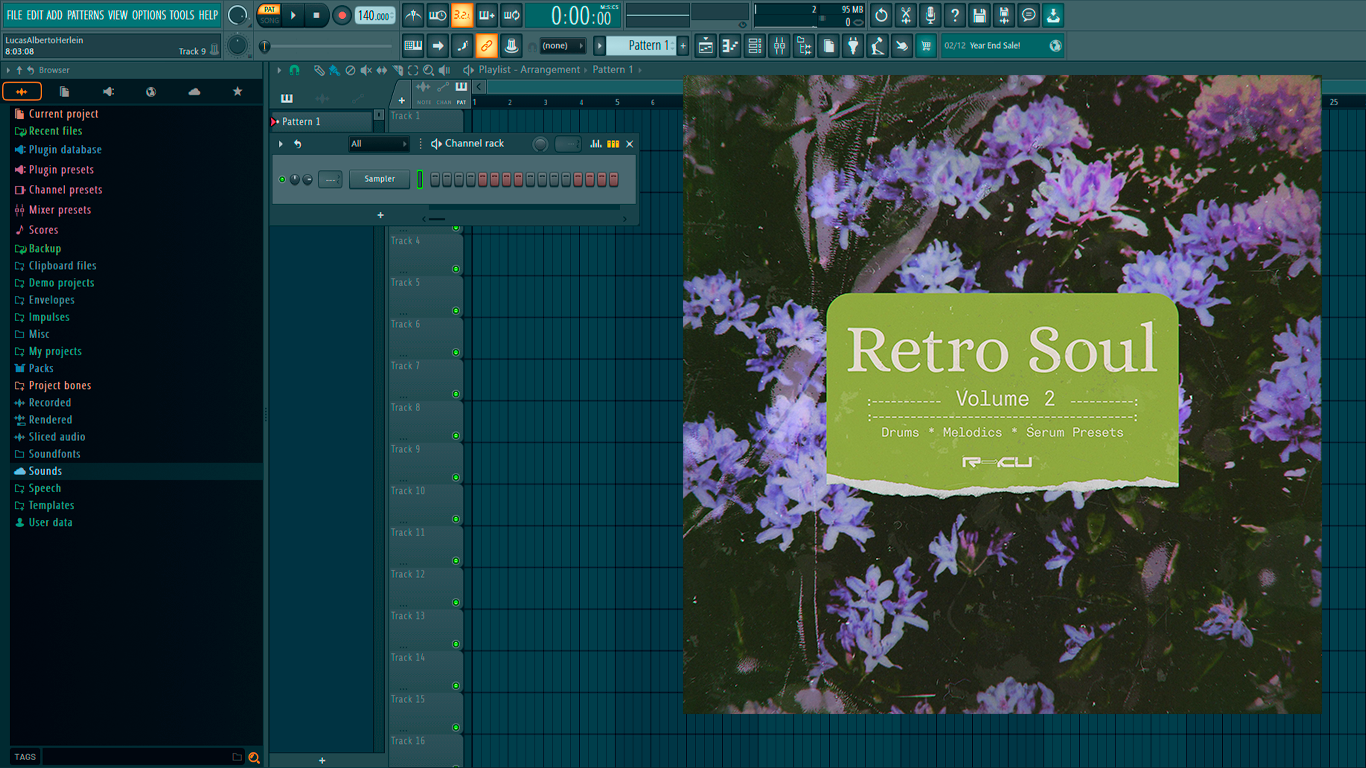Open the OPTIONS menu
The width and height of the screenshot is (1366, 768).
149,15
